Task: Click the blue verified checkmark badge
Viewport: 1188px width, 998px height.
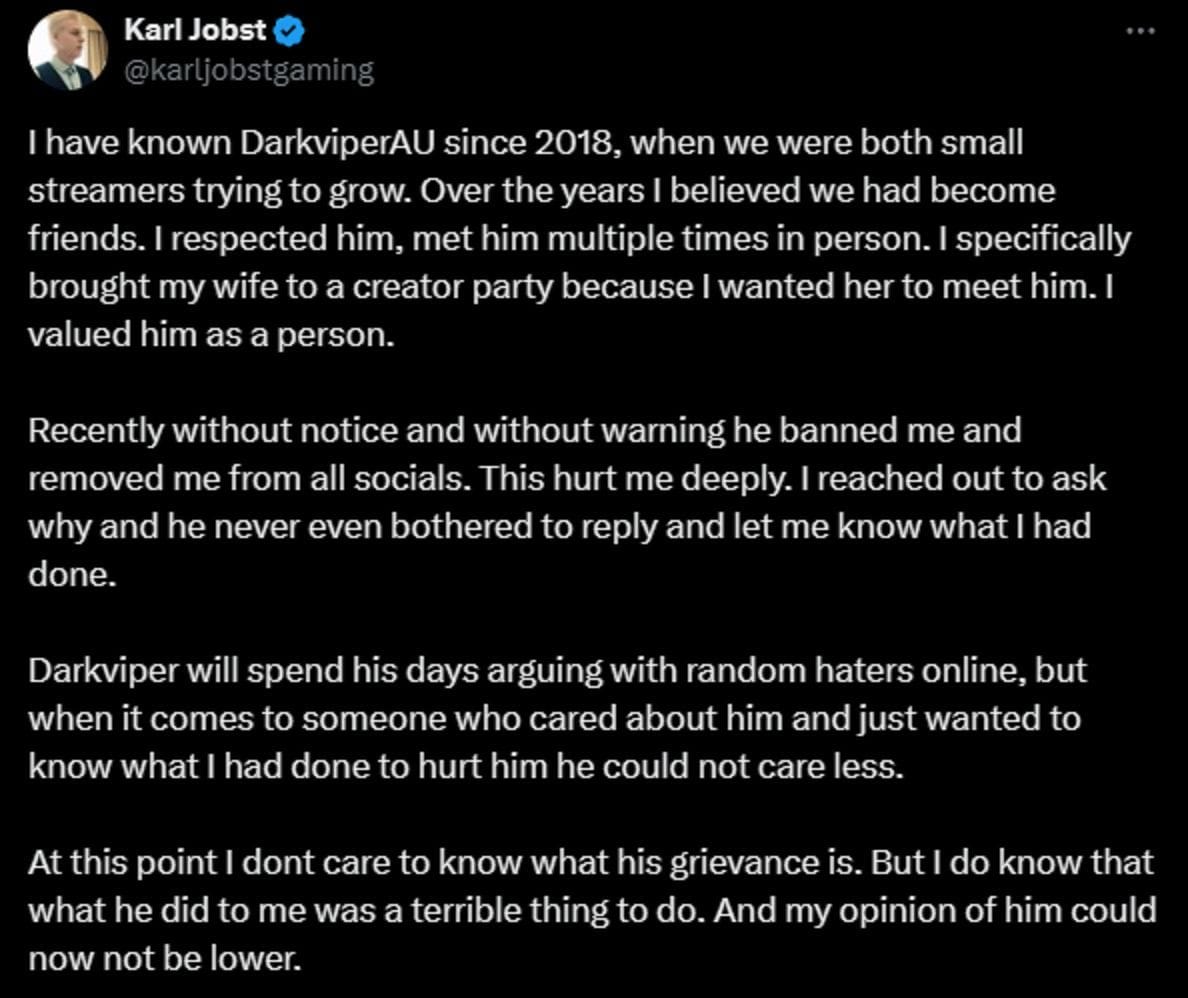Action: pyautogui.click(x=288, y=29)
